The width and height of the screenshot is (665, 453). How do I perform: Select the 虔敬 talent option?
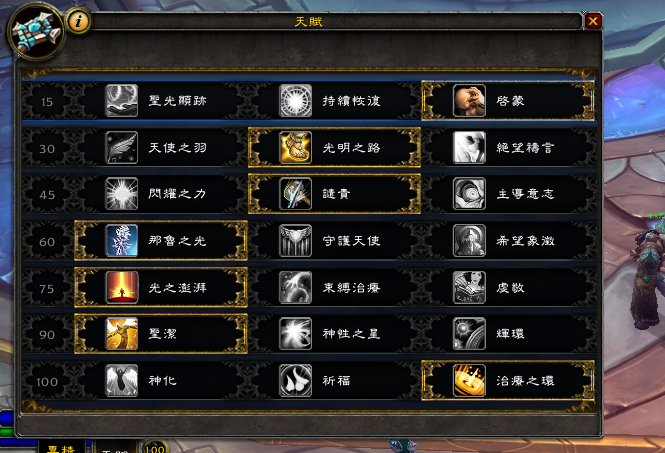(509, 287)
